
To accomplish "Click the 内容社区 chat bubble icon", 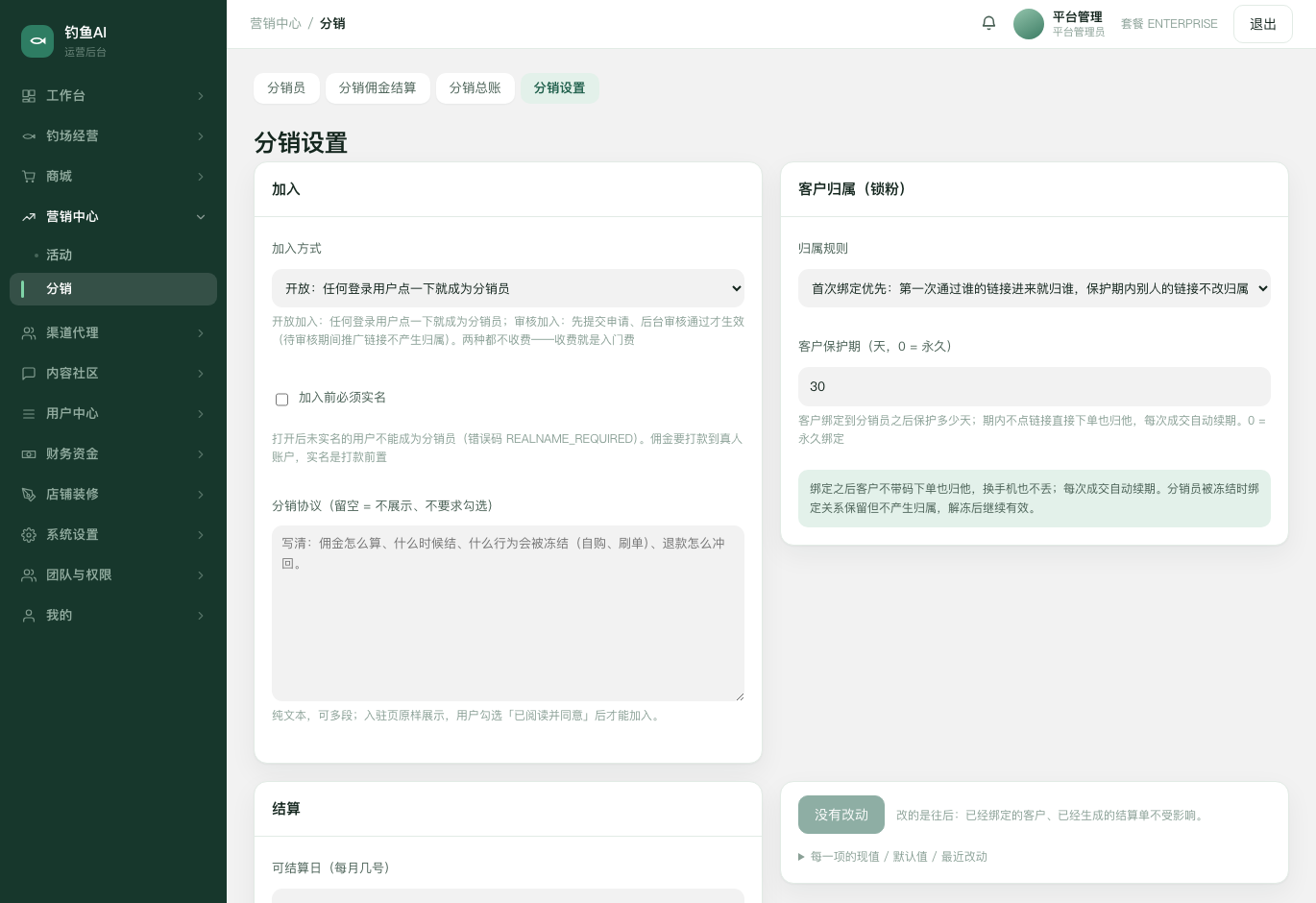I will 29,374.
